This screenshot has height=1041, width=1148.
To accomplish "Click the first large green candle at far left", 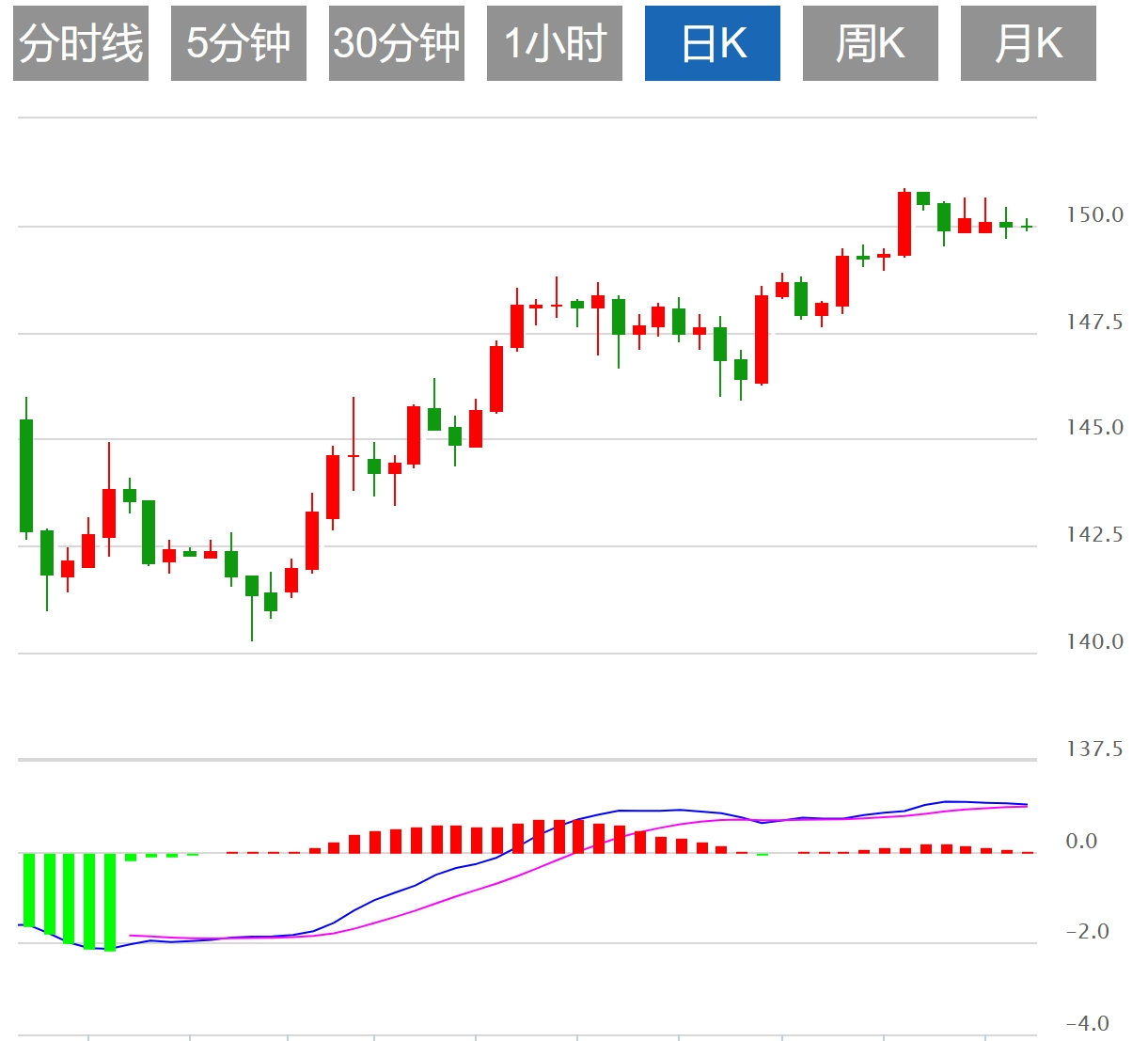I will [26, 475].
